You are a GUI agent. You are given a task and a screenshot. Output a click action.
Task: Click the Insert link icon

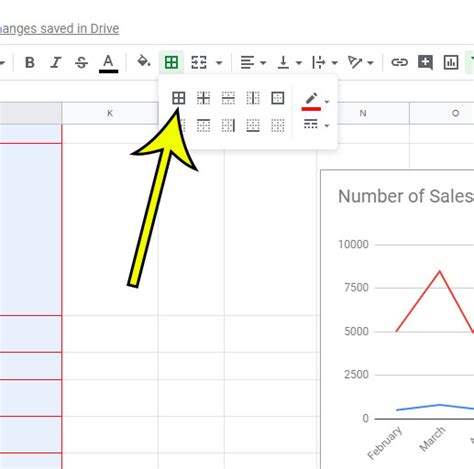[399, 62]
